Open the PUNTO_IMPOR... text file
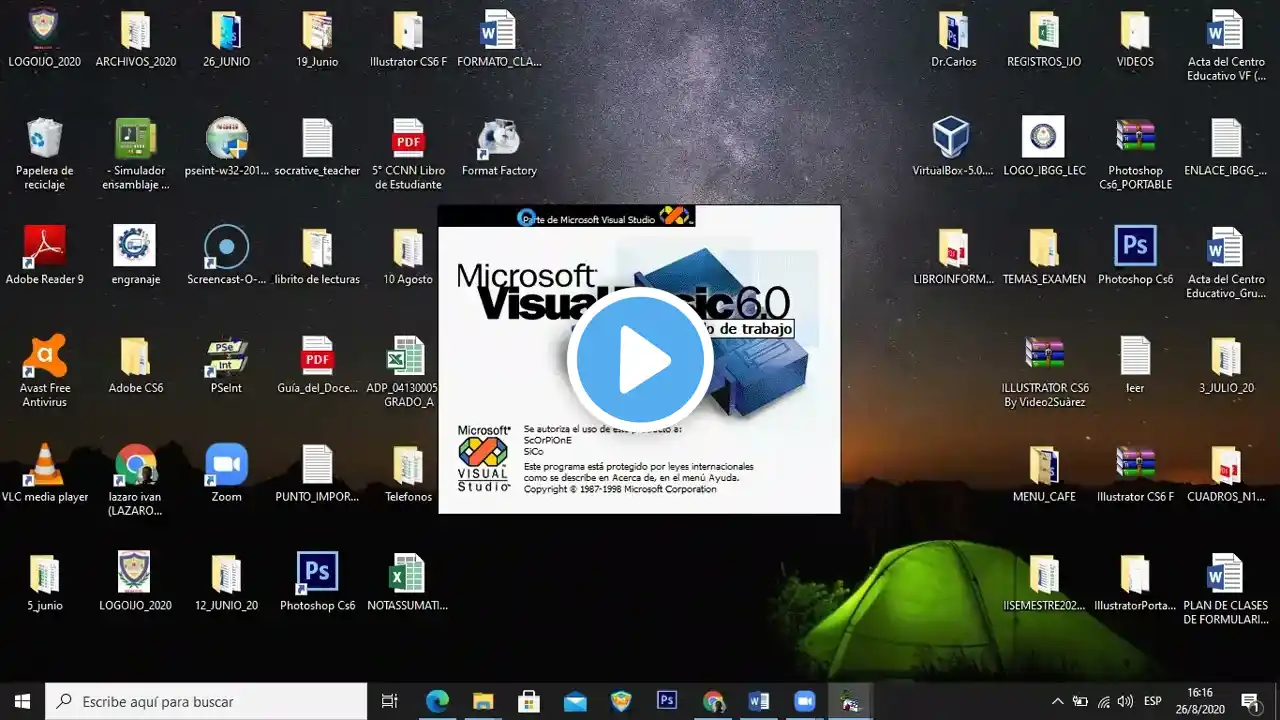The image size is (1280, 720). tap(317, 464)
